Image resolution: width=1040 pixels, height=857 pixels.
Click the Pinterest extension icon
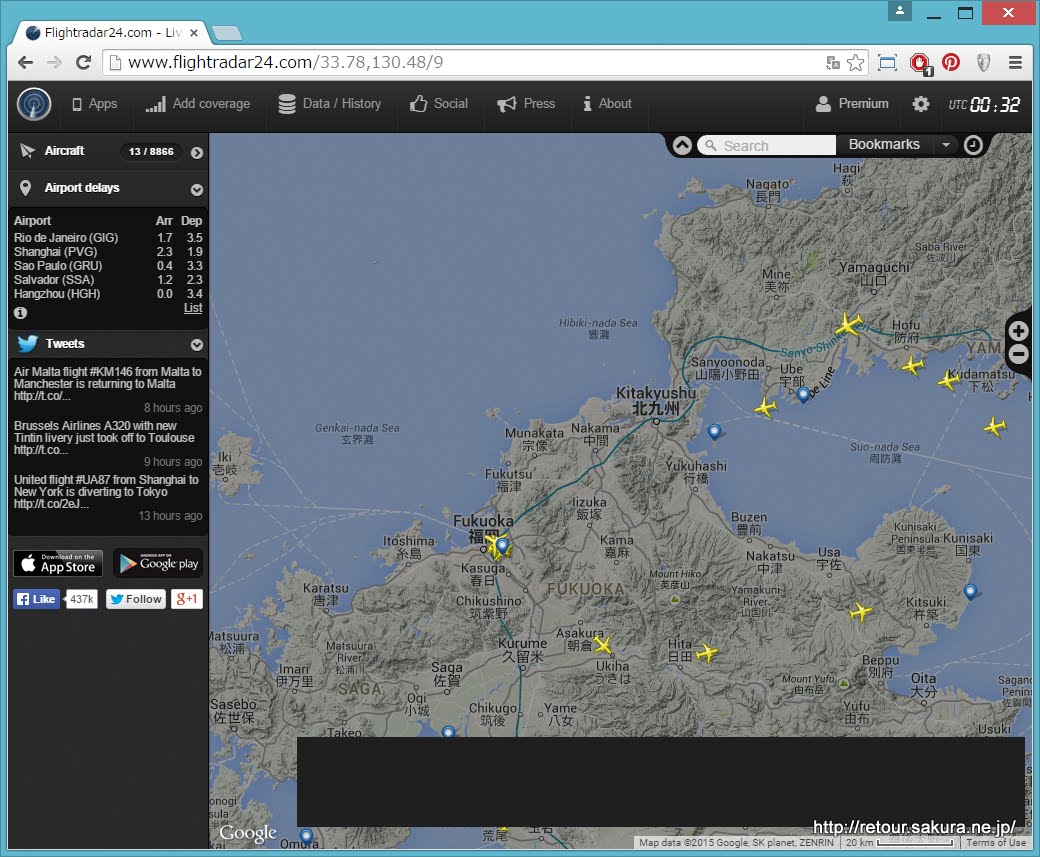pos(951,62)
